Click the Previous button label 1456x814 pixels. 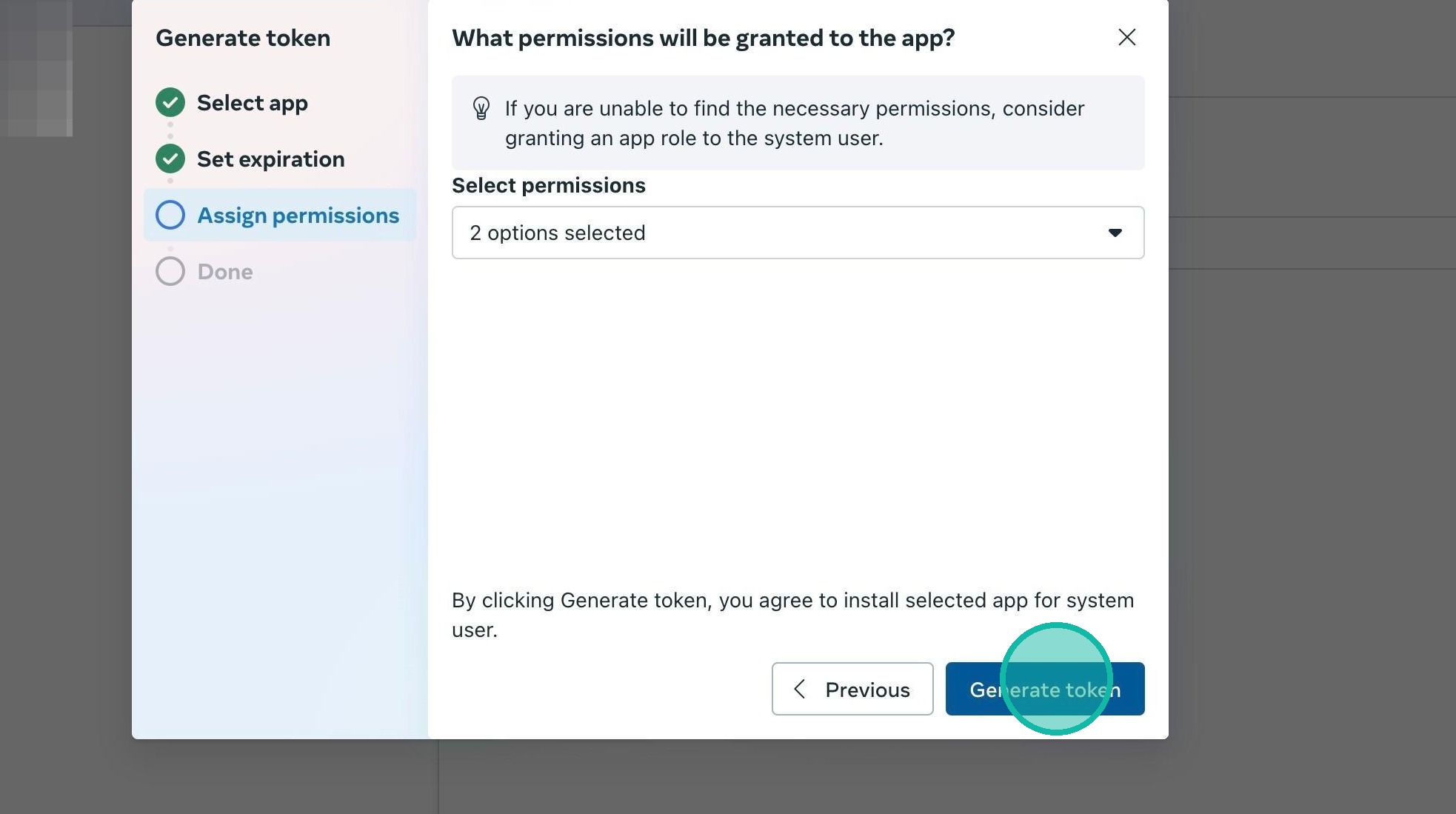click(x=867, y=690)
